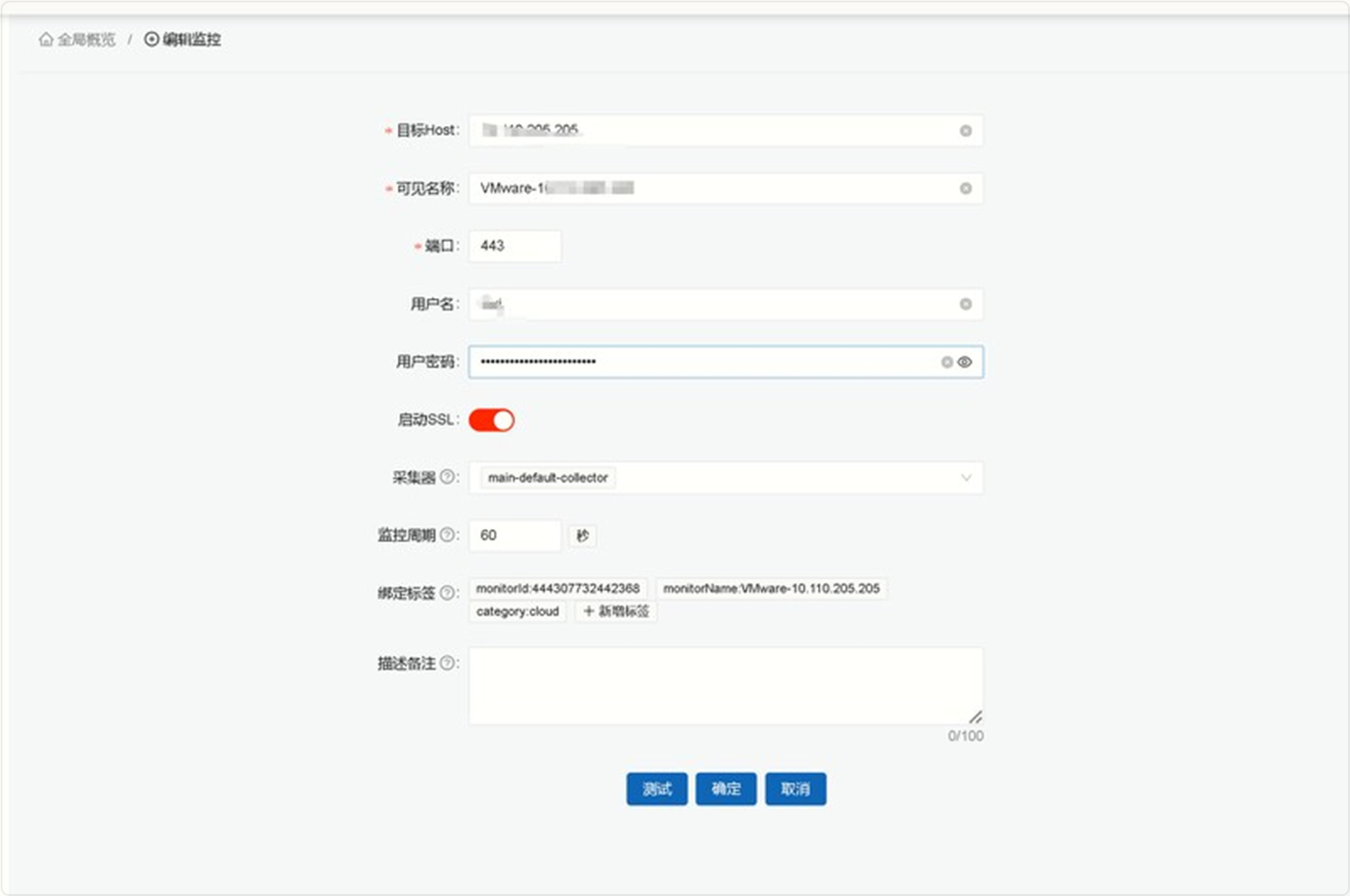Click inside the 描述备注 text area
Viewport: 1350px width, 896px height.
[725, 684]
